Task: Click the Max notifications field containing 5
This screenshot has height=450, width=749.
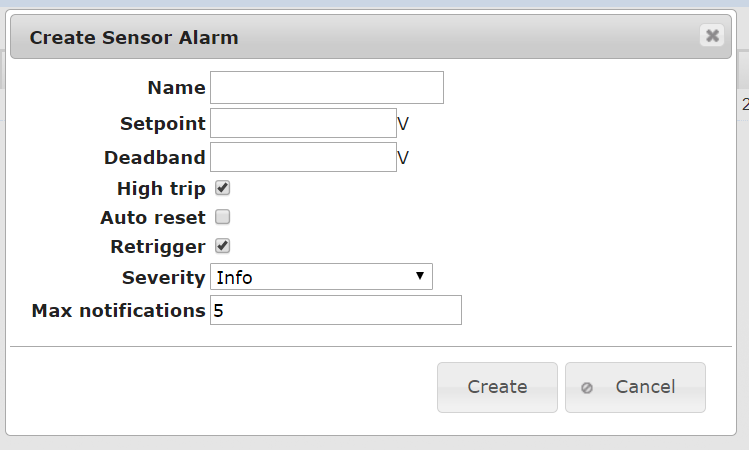Action: tap(336, 310)
